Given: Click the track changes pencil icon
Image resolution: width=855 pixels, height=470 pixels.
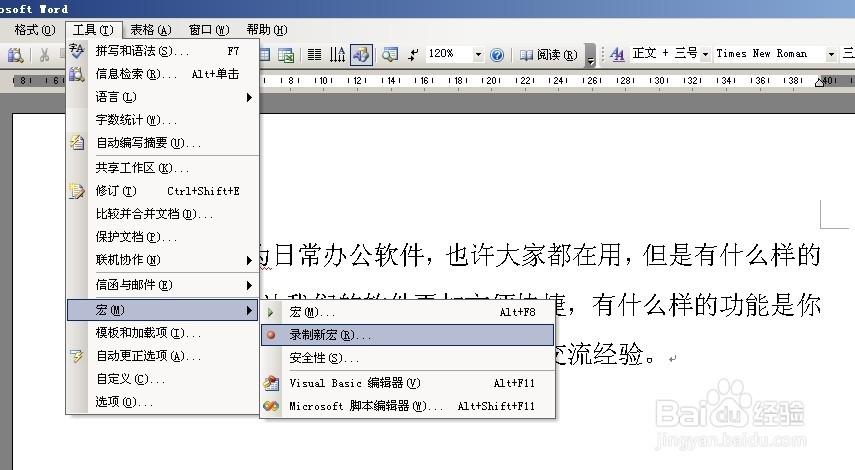Looking at the screenshot, I should pyautogui.click(x=77, y=191).
